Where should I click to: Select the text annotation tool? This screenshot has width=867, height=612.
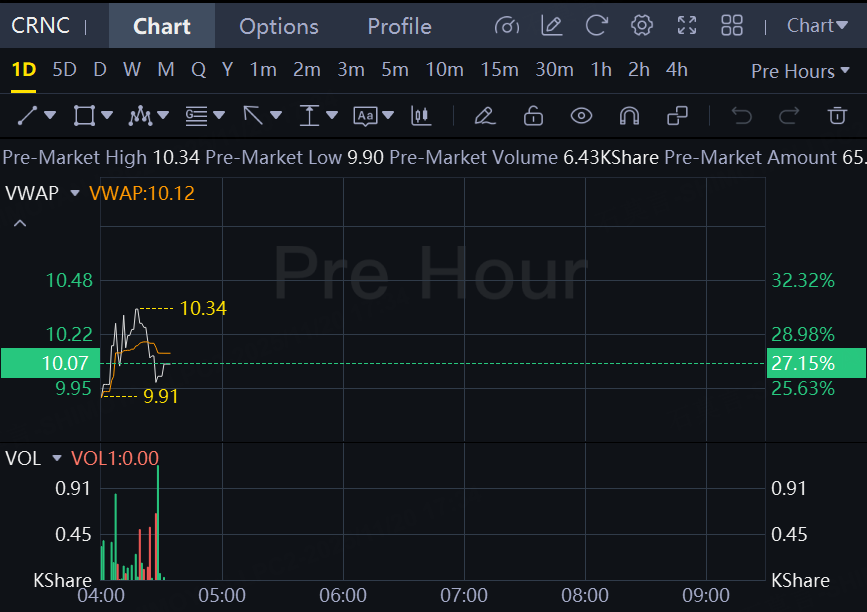[x=365, y=116]
